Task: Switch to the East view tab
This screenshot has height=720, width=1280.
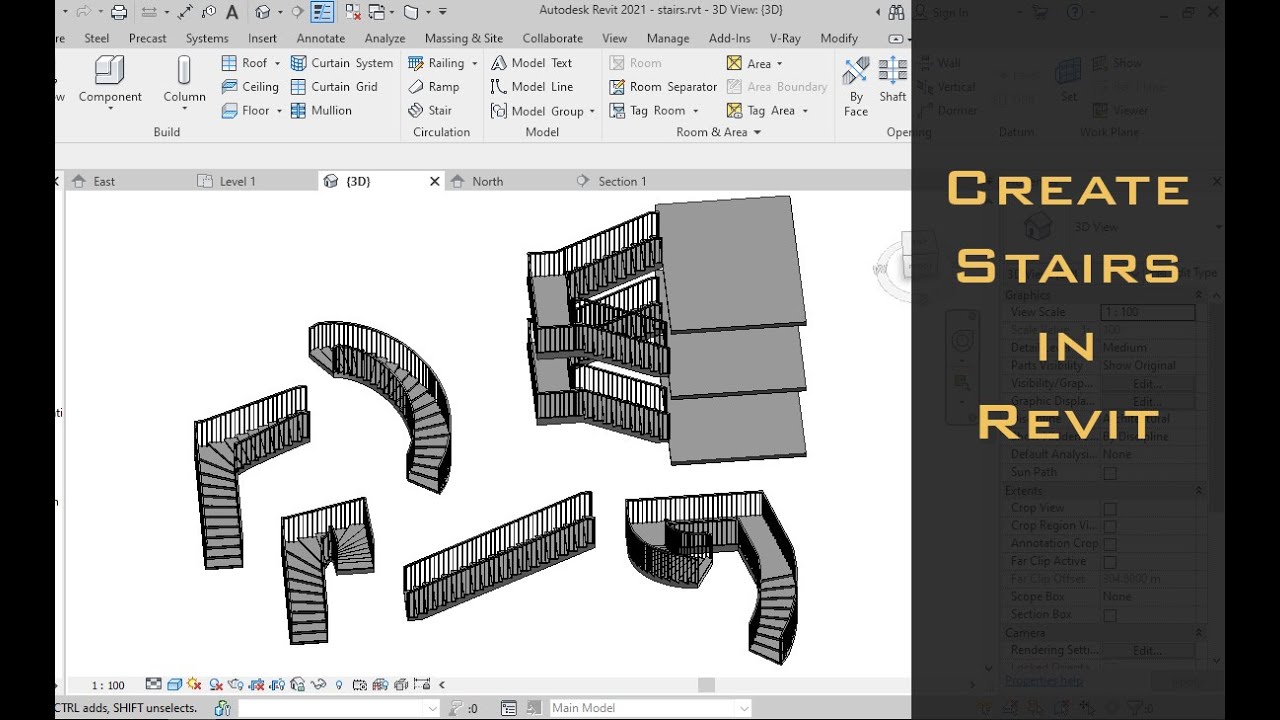Action: tap(104, 181)
